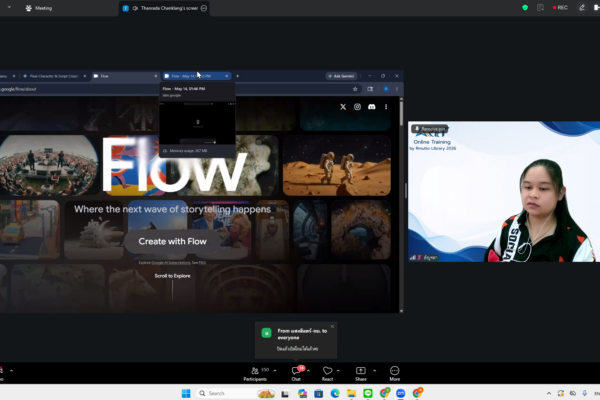Click the Zoom annotate pen icon
Viewport: 600px width, 400px height.
[582, 8]
